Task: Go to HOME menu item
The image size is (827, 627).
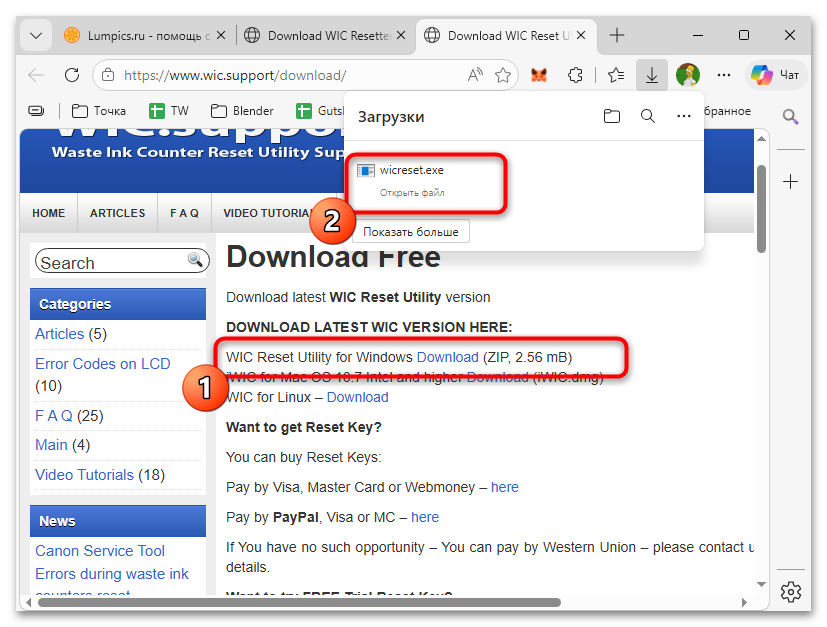Action: [x=49, y=213]
